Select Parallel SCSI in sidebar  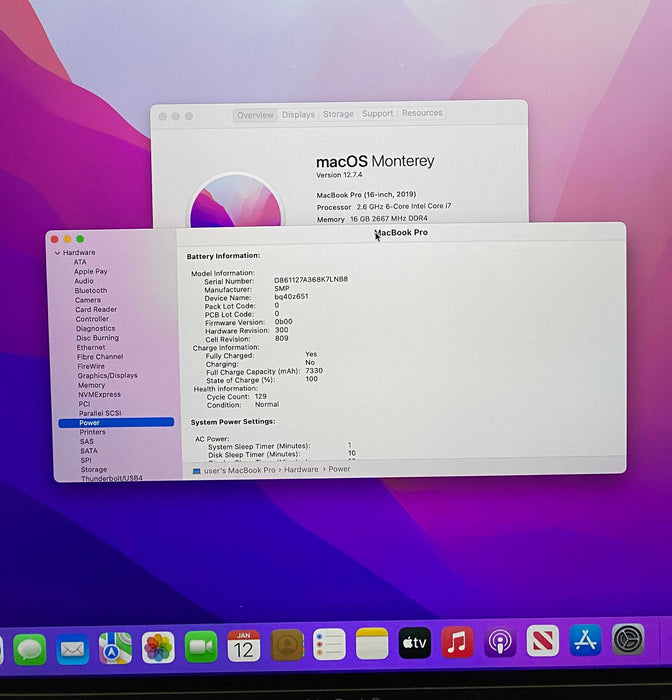(x=100, y=413)
